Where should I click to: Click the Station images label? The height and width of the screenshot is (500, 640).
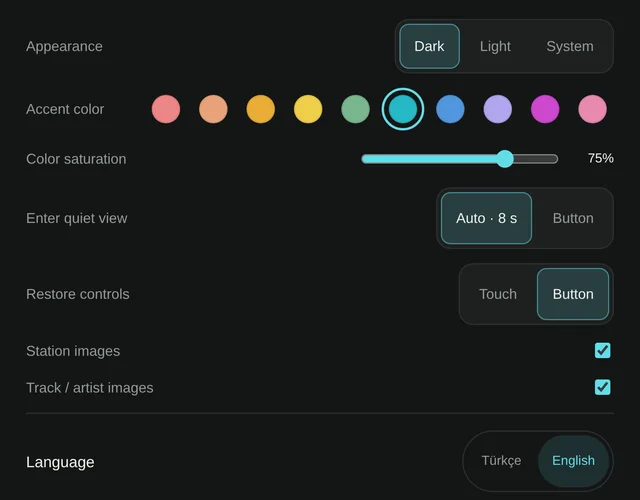point(73,351)
